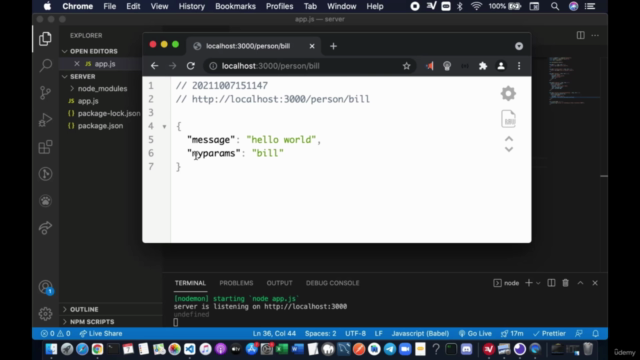Click Prettier in the status bar

tap(549, 333)
